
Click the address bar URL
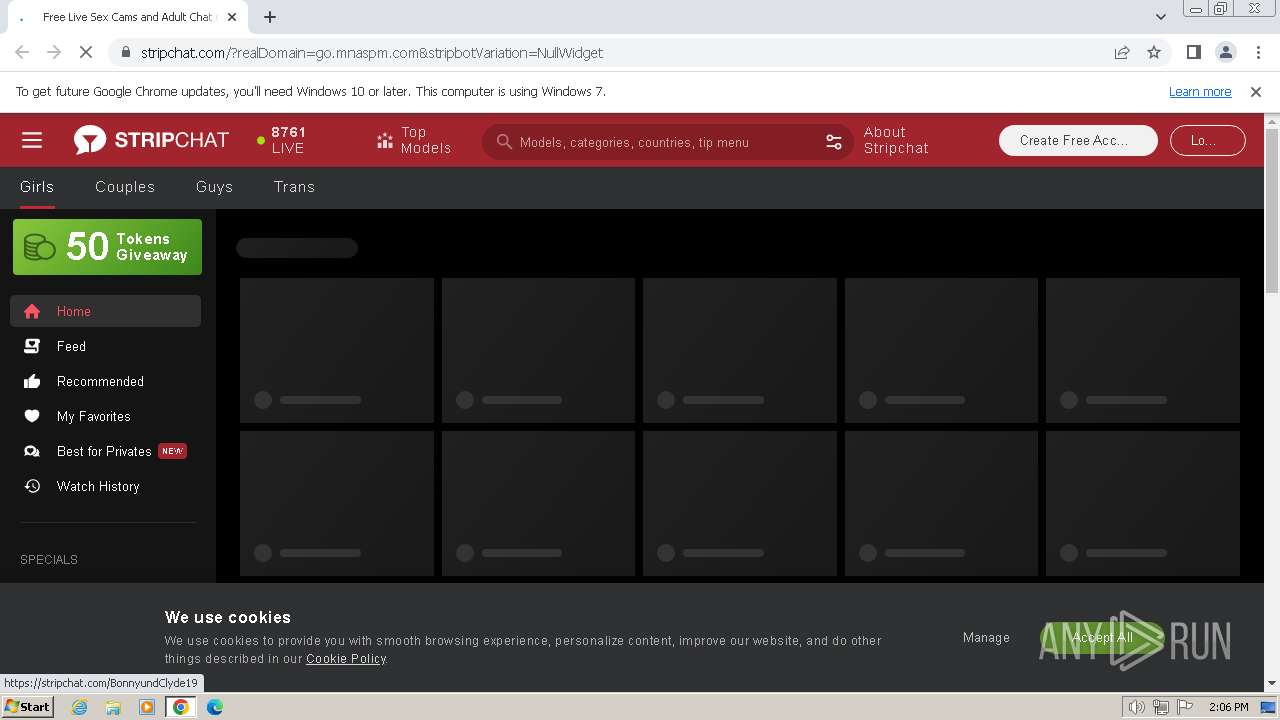tap(372, 53)
